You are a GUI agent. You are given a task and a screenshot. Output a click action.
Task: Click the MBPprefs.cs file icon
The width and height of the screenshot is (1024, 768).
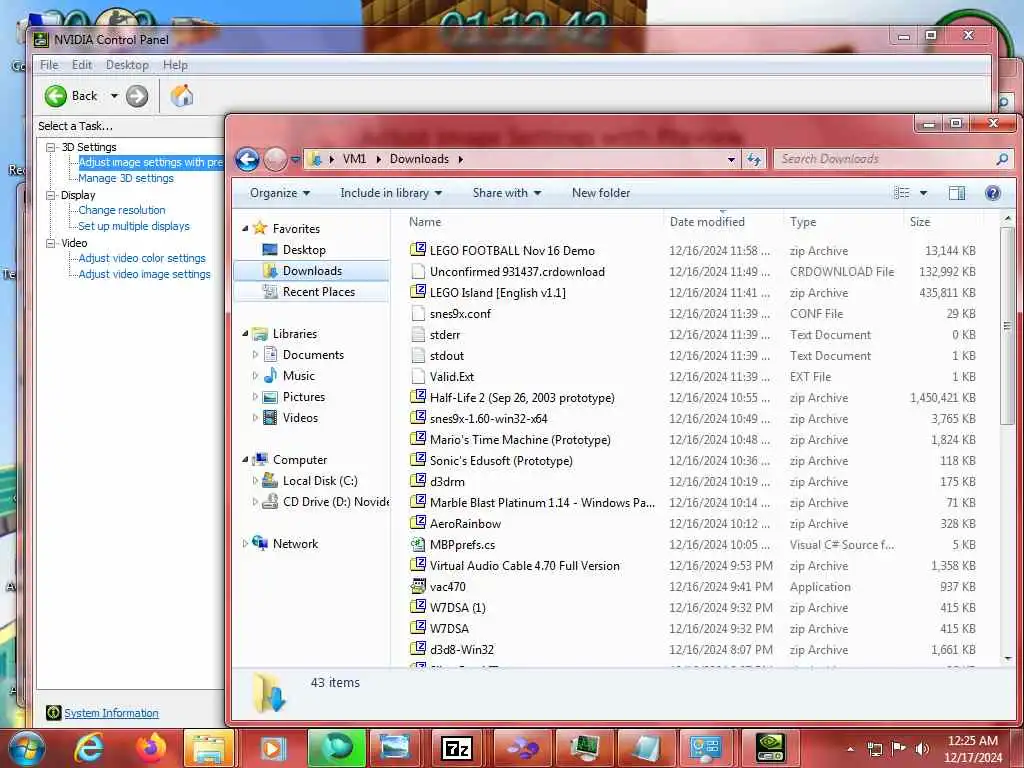(418, 545)
